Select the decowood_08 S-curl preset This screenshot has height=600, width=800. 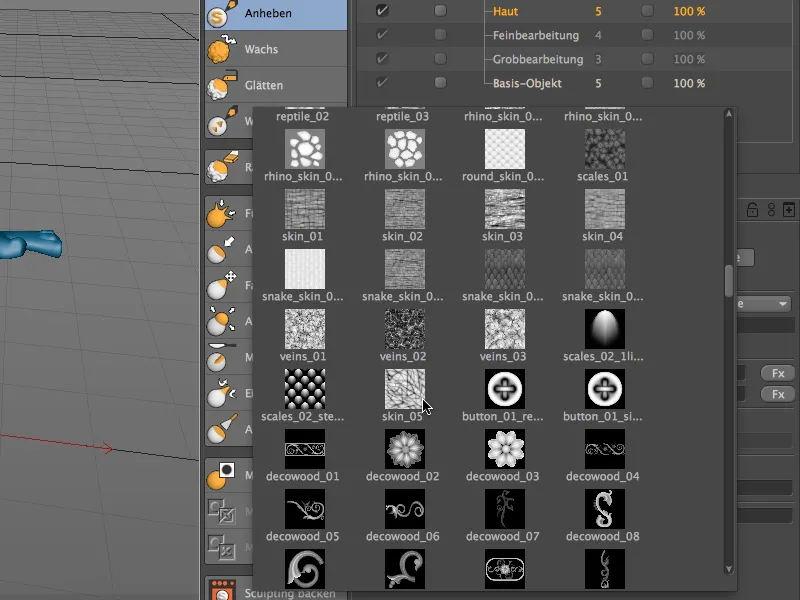click(605, 509)
